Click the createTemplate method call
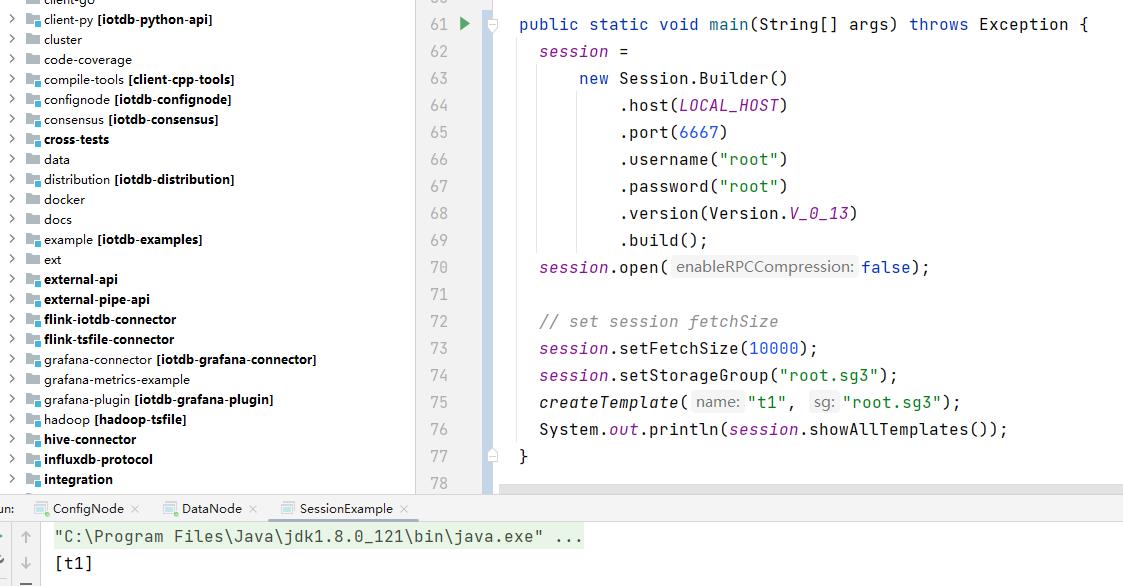Image resolution: width=1123 pixels, height=586 pixels. 608,402
